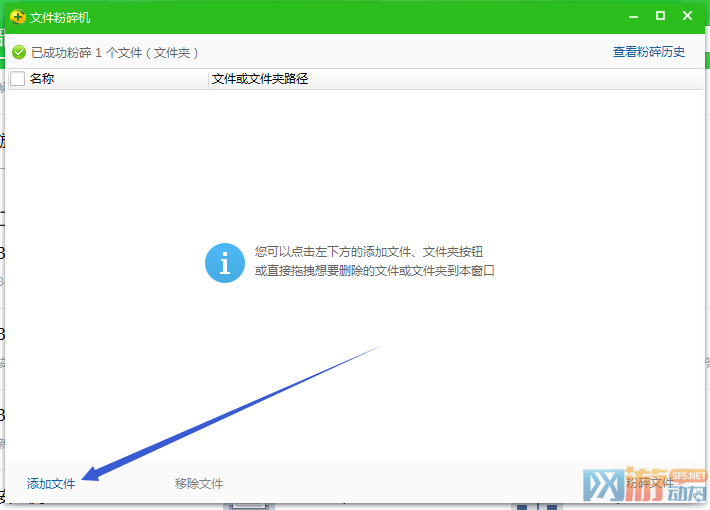Click the 360 logo in title bar

pos(17,17)
